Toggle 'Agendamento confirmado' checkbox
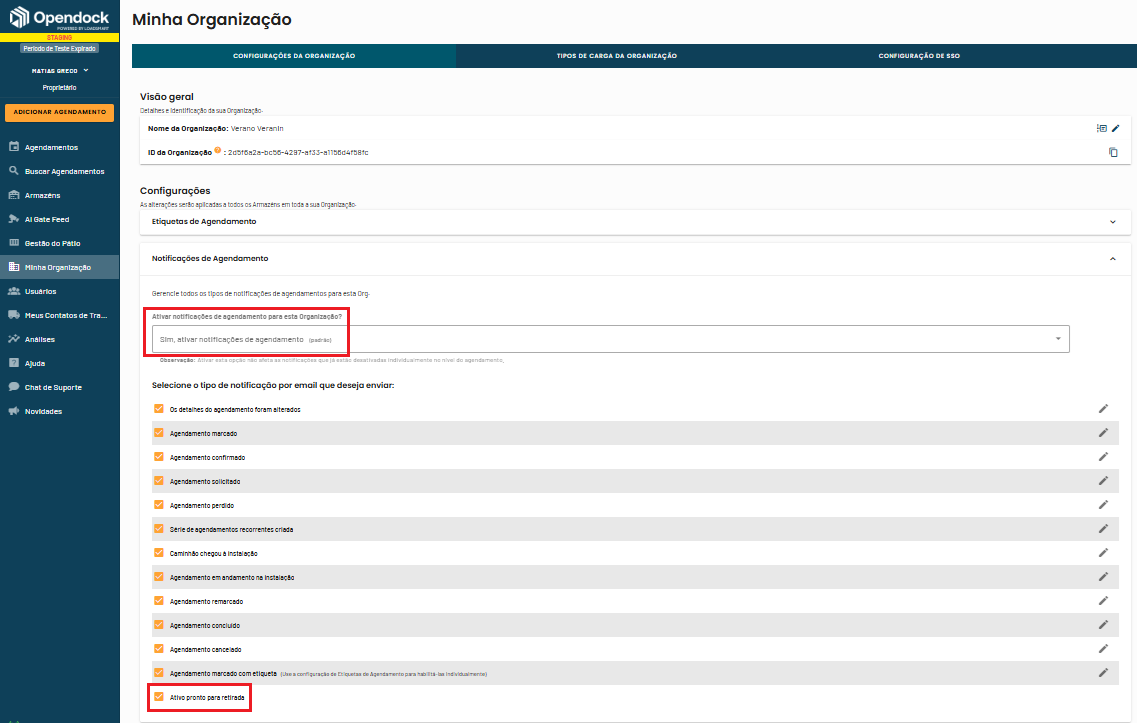The width and height of the screenshot is (1137, 723). 159,457
